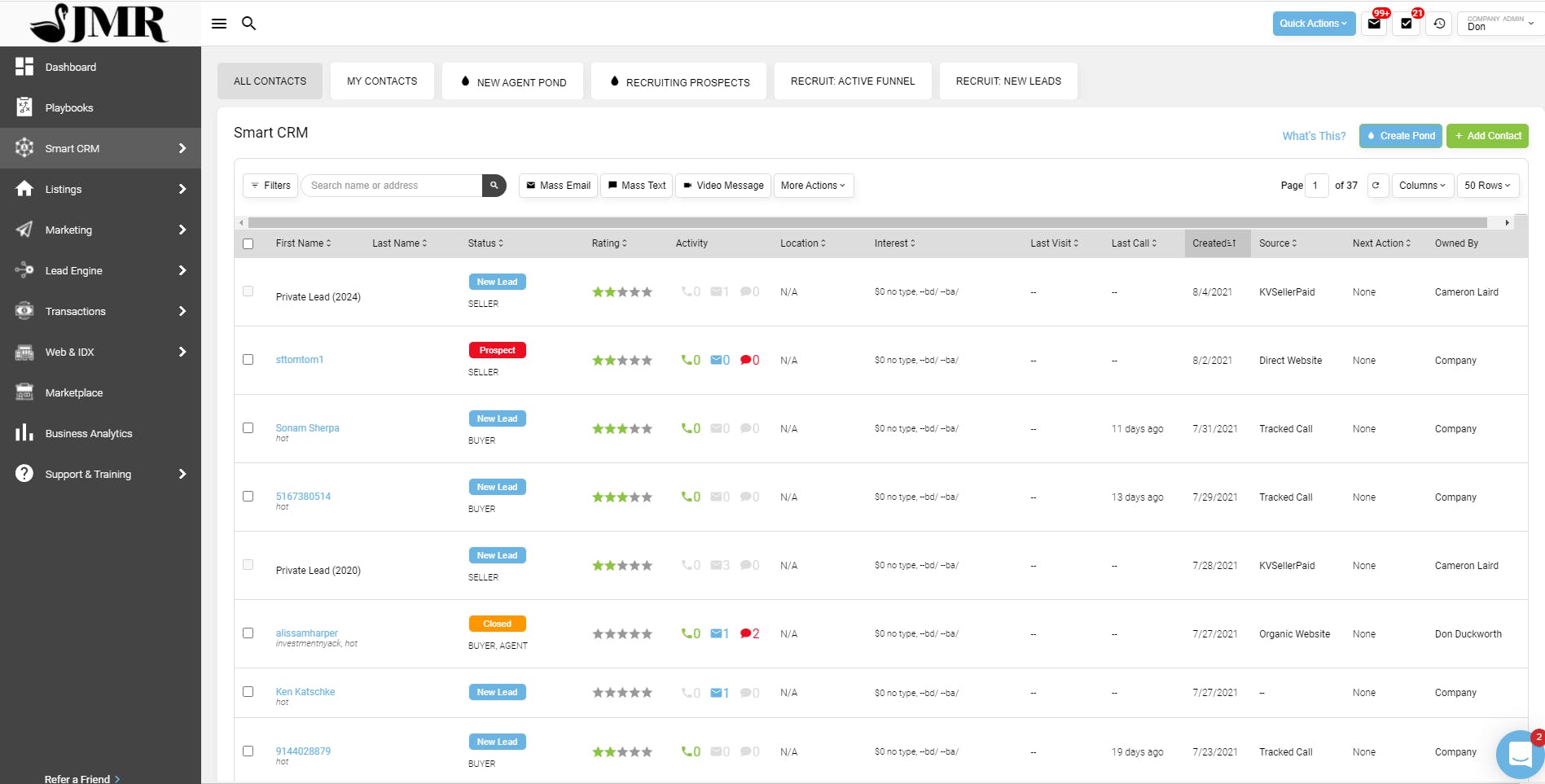The image size is (1545, 784).
Task: Open the Quick Actions dropdown
Action: [1314, 24]
